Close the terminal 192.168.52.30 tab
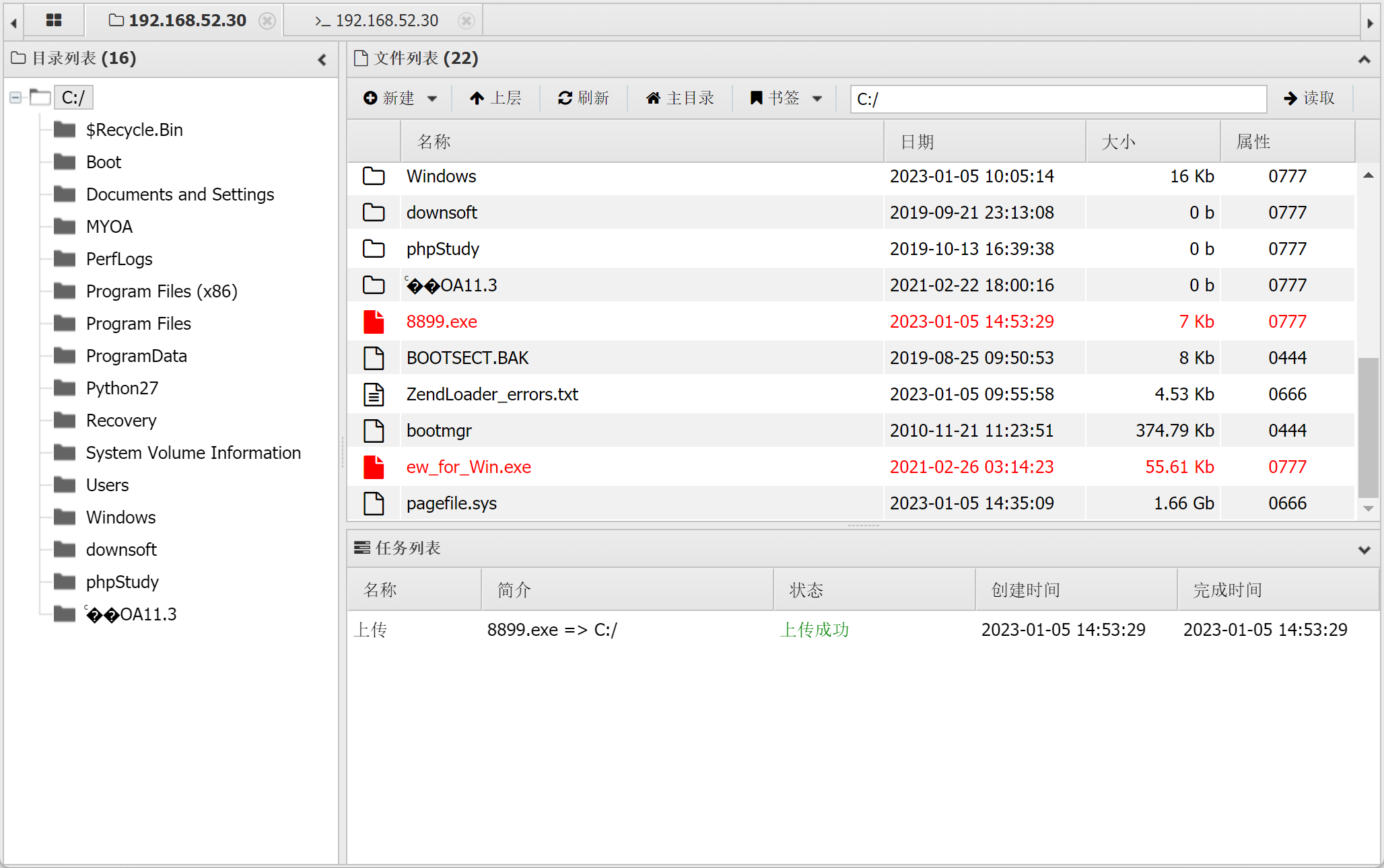The height and width of the screenshot is (868, 1384). point(466,21)
